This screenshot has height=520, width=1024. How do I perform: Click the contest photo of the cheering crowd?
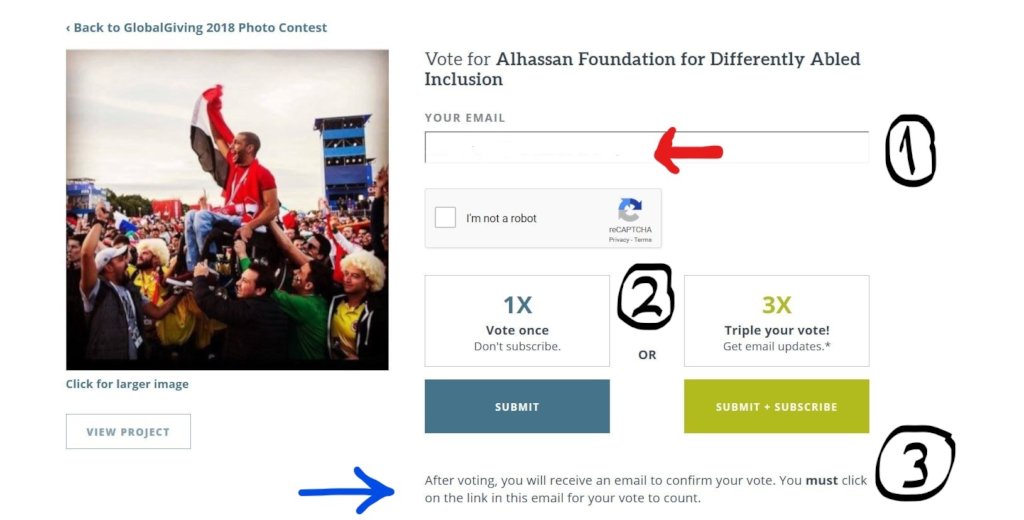coord(227,210)
